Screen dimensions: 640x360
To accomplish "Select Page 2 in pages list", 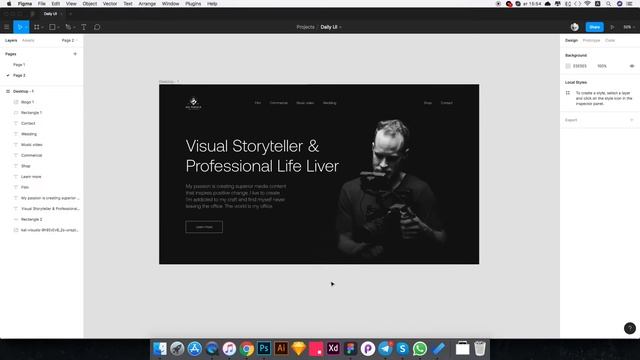I will tap(19, 76).
